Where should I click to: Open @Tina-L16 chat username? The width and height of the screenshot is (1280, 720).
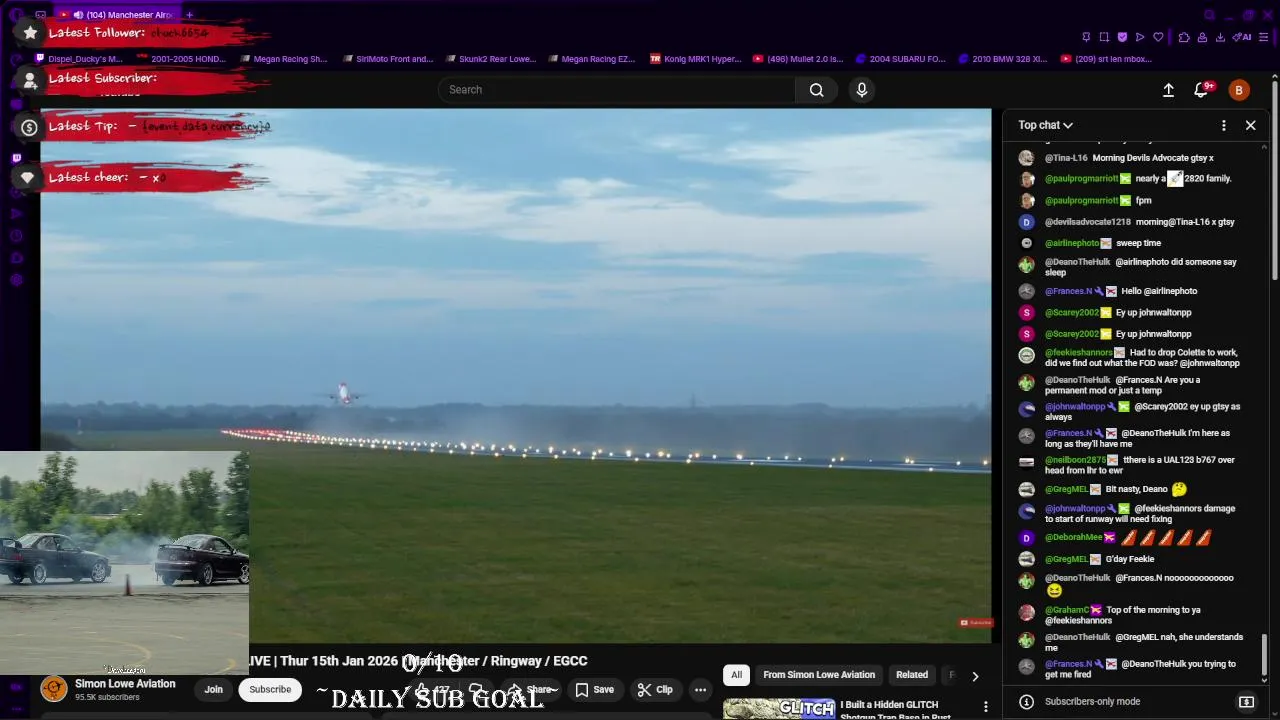click(x=1066, y=158)
